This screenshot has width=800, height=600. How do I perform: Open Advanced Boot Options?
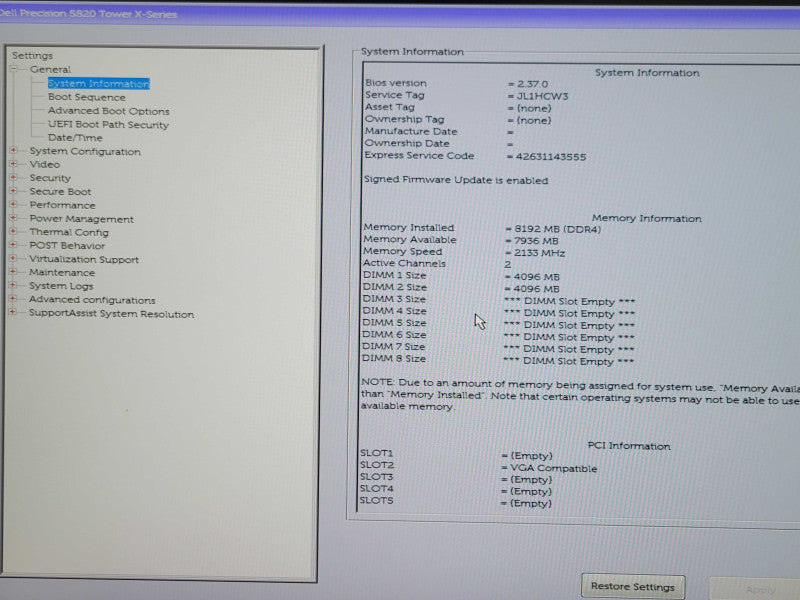coord(109,111)
